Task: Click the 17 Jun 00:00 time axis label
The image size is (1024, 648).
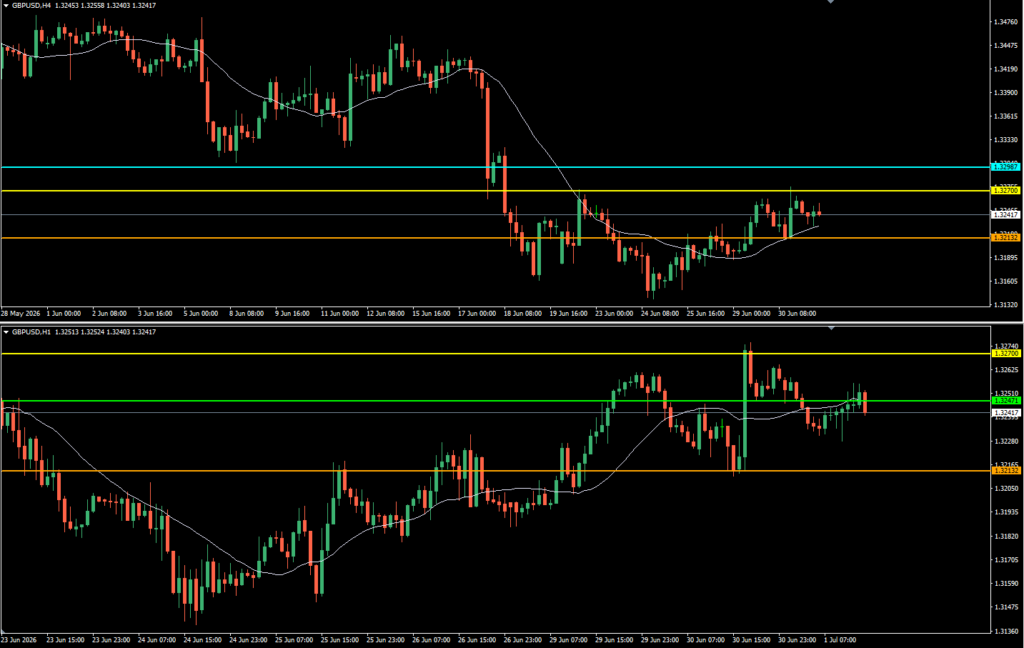Action: click(477, 314)
